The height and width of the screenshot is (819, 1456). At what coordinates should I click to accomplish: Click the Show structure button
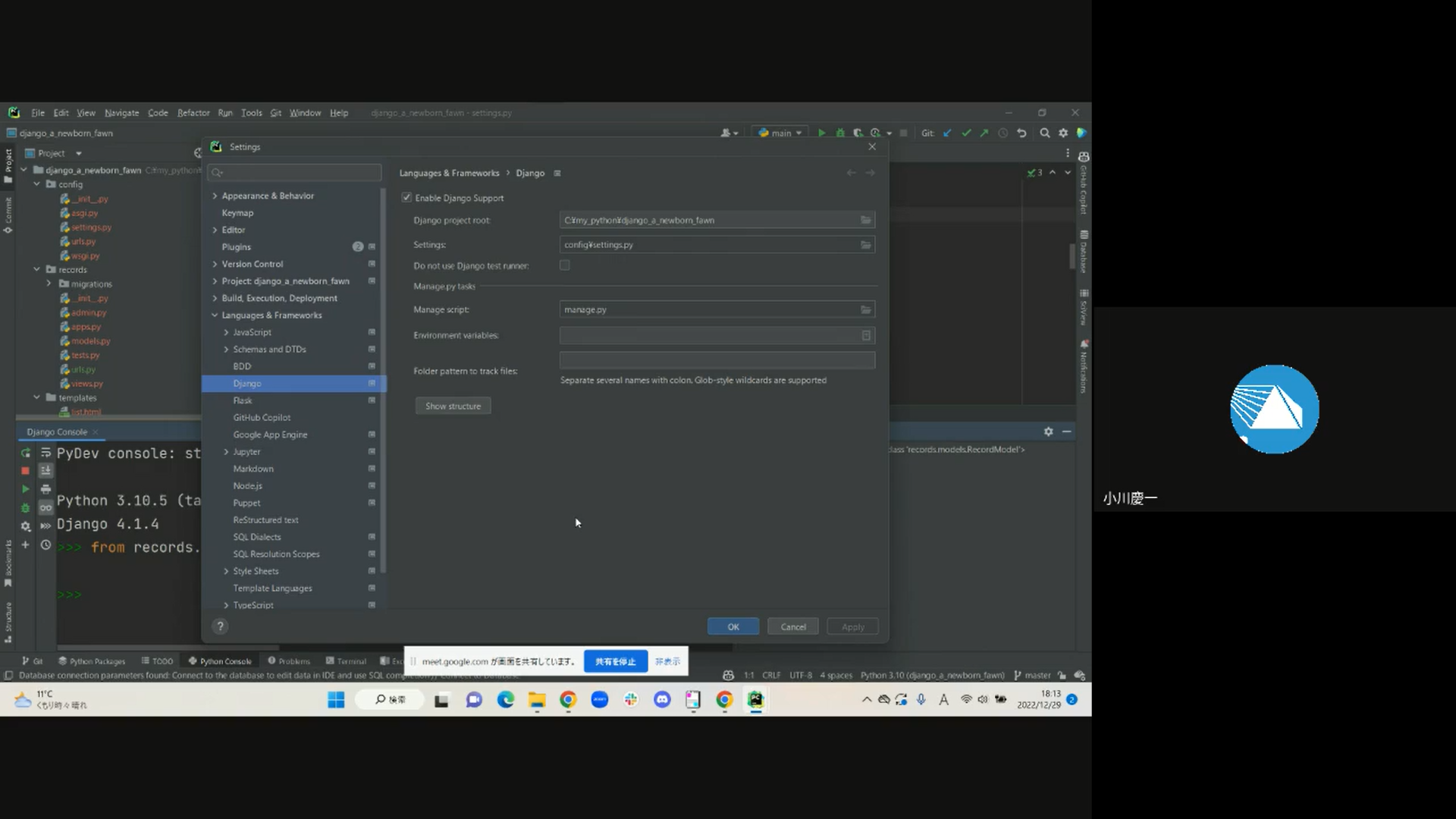coord(453,406)
